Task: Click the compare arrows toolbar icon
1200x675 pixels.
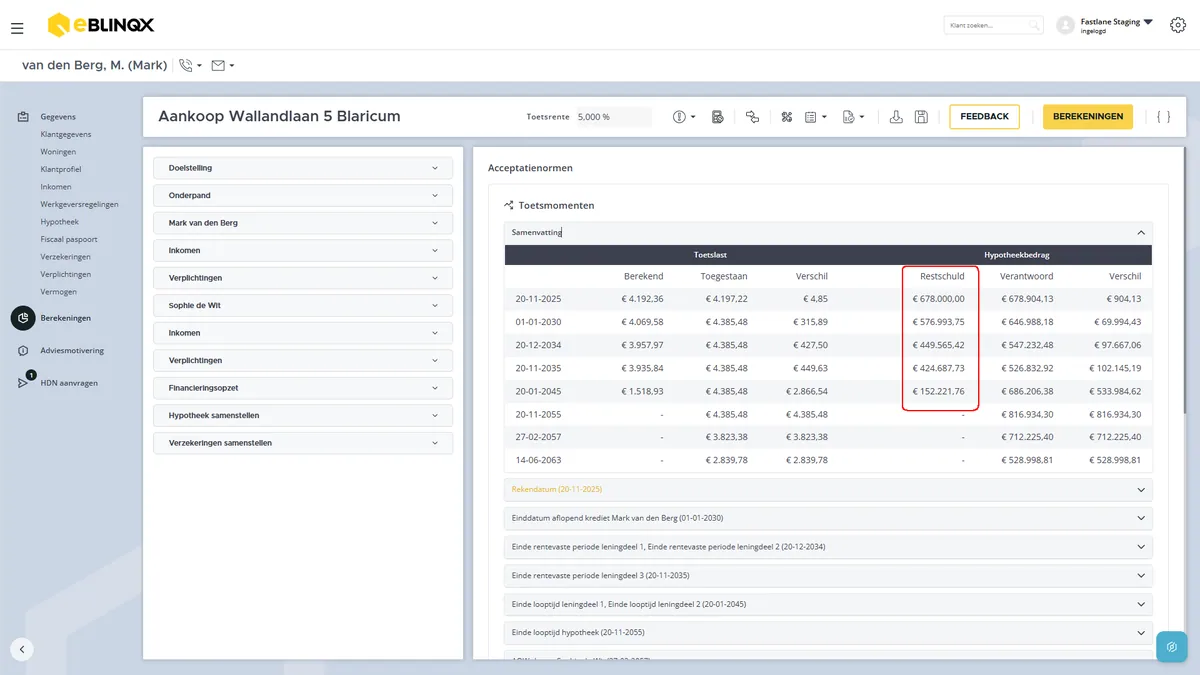Action: pos(752,117)
